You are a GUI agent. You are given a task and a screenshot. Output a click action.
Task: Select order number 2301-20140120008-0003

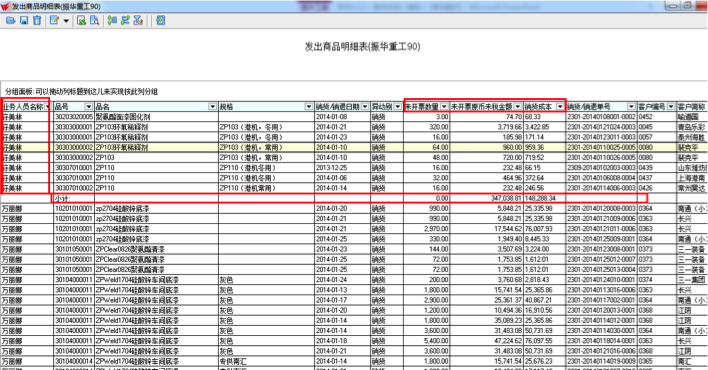(601, 208)
